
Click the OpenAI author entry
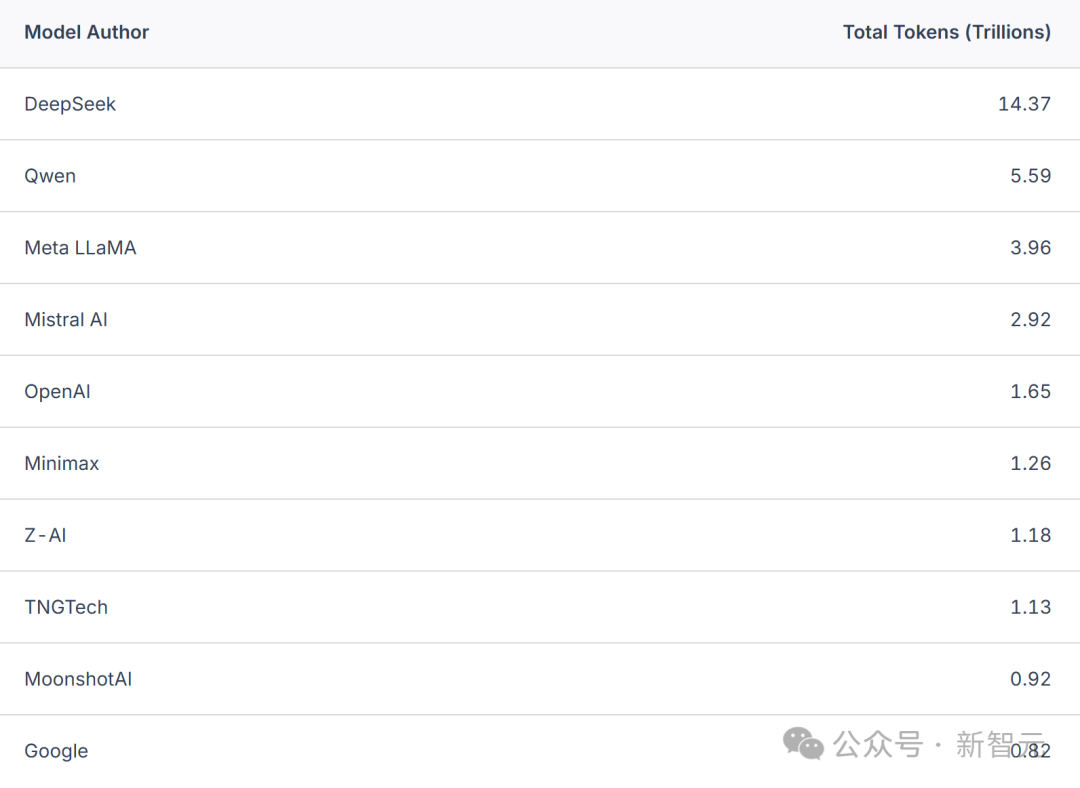click(57, 392)
